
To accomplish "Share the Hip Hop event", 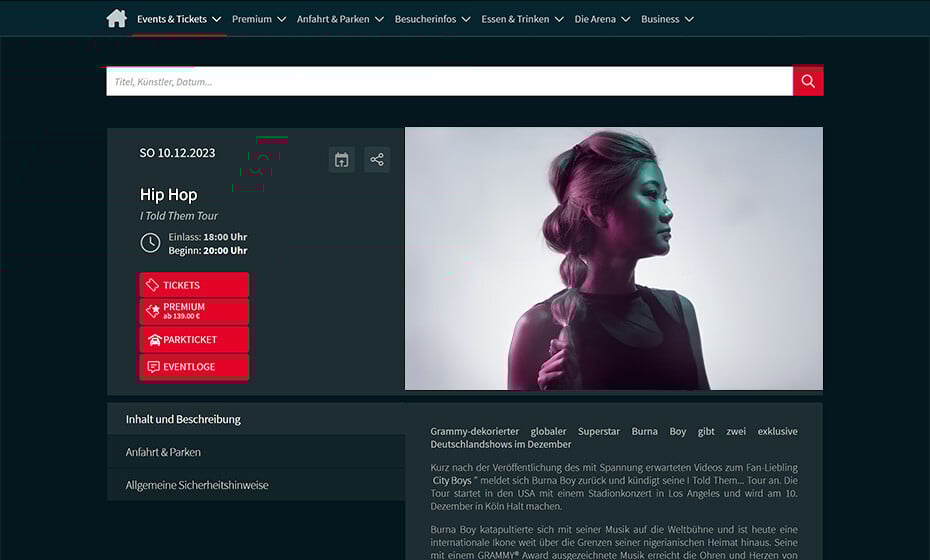I will [x=377, y=160].
